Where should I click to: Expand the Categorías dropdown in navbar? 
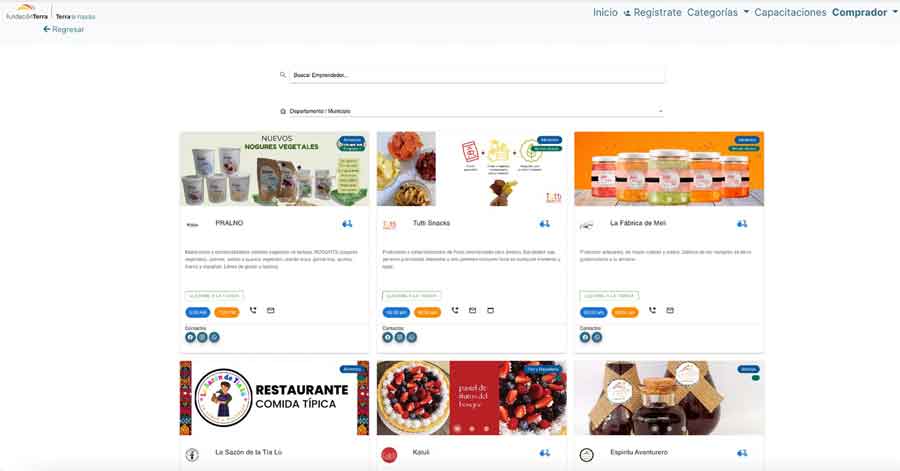click(718, 12)
